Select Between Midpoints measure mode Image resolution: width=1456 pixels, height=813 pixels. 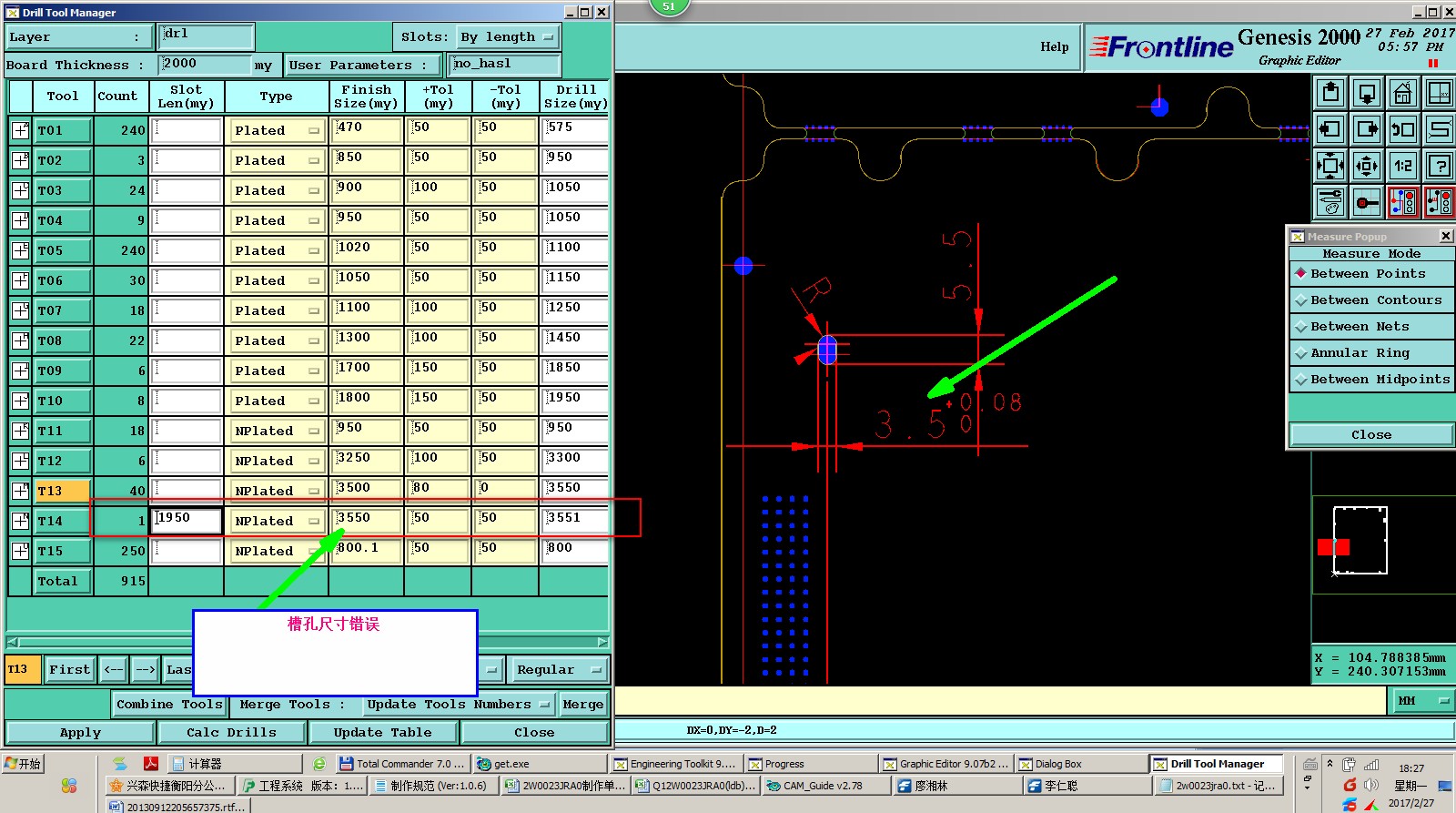coord(1371,380)
